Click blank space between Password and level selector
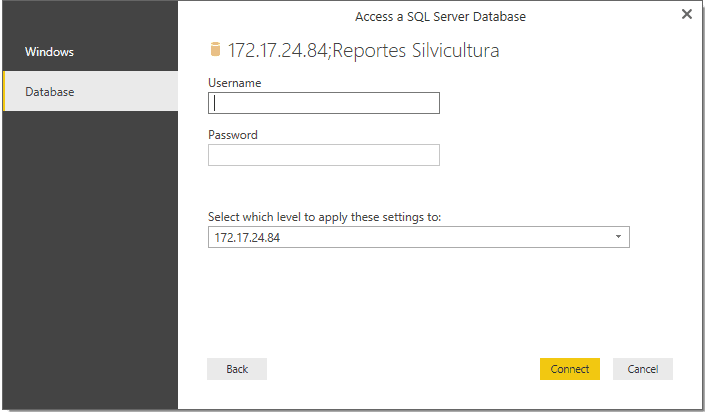 (324, 188)
